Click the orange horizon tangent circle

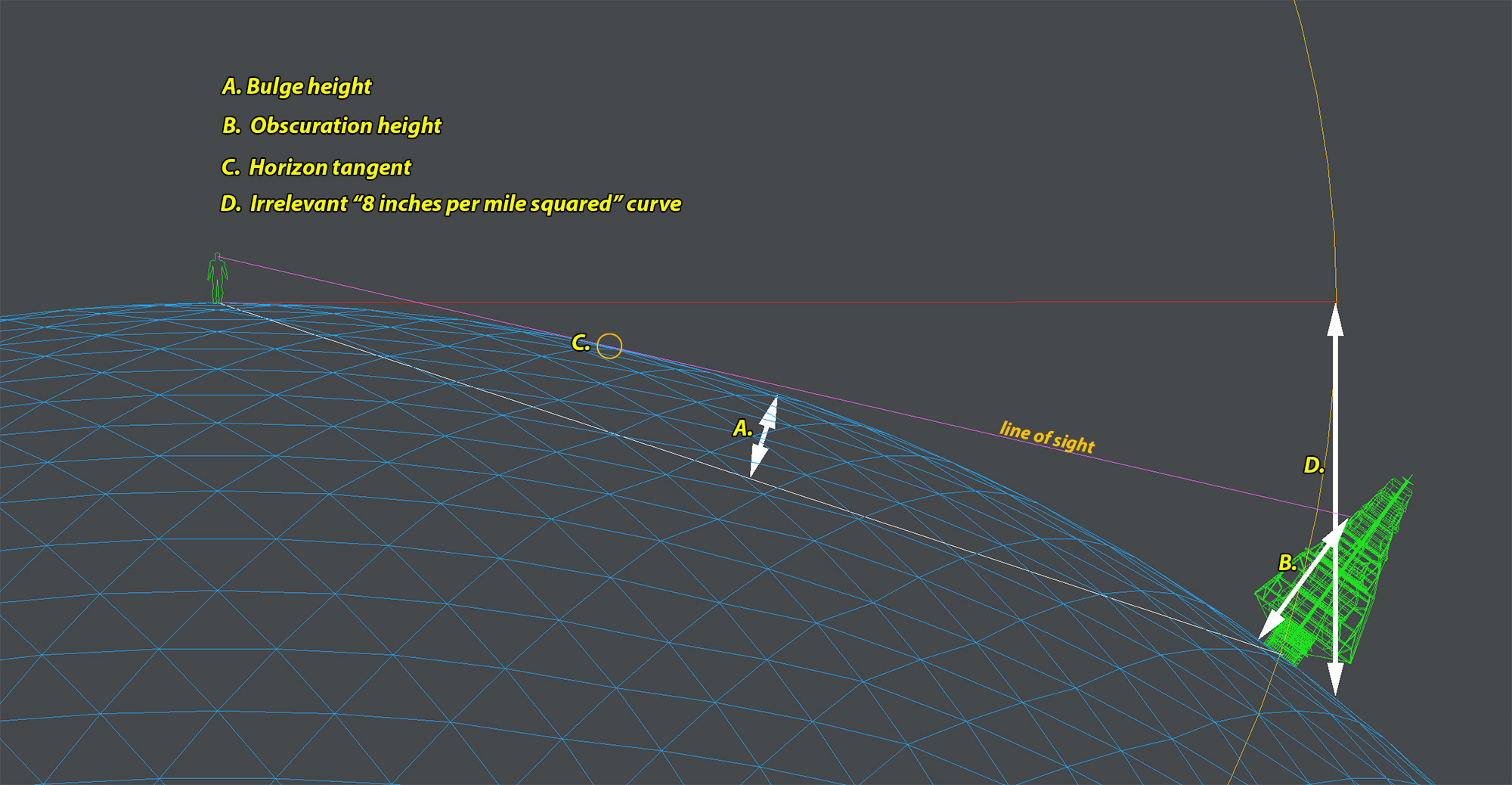pyautogui.click(x=609, y=346)
